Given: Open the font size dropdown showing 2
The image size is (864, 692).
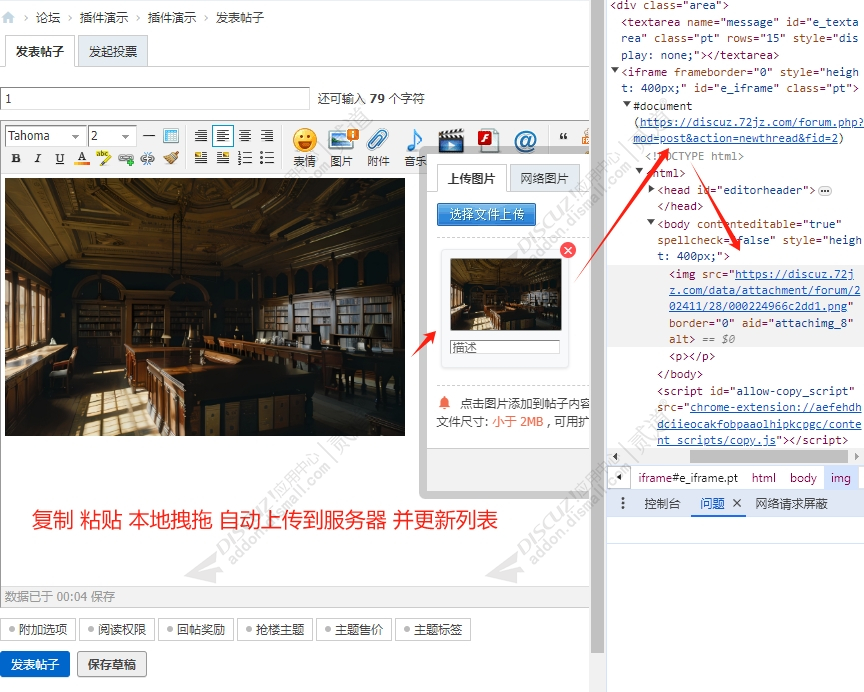Looking at the screenshot, I should coord(112,136).
